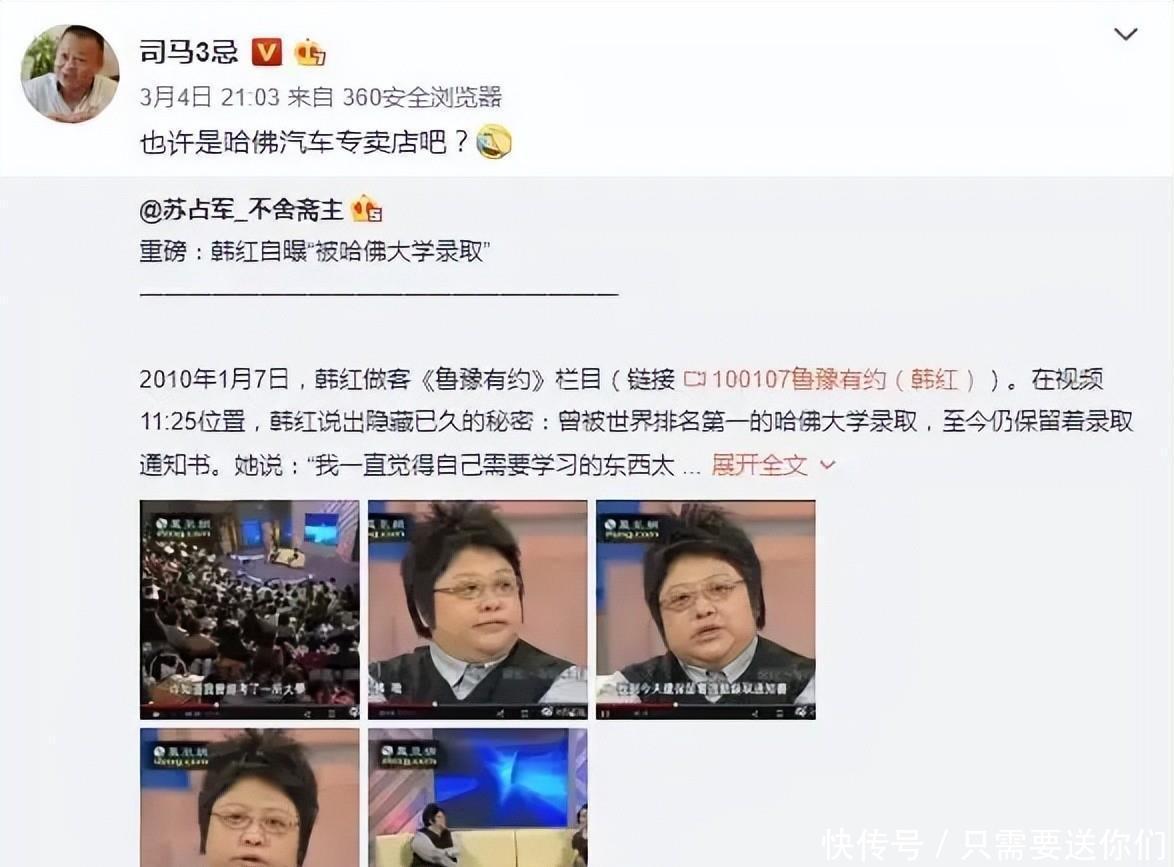Click the 360安全浏览器 source link
Image resolution: width=1174 pixels, height=867 pixels.
[422, 97]
